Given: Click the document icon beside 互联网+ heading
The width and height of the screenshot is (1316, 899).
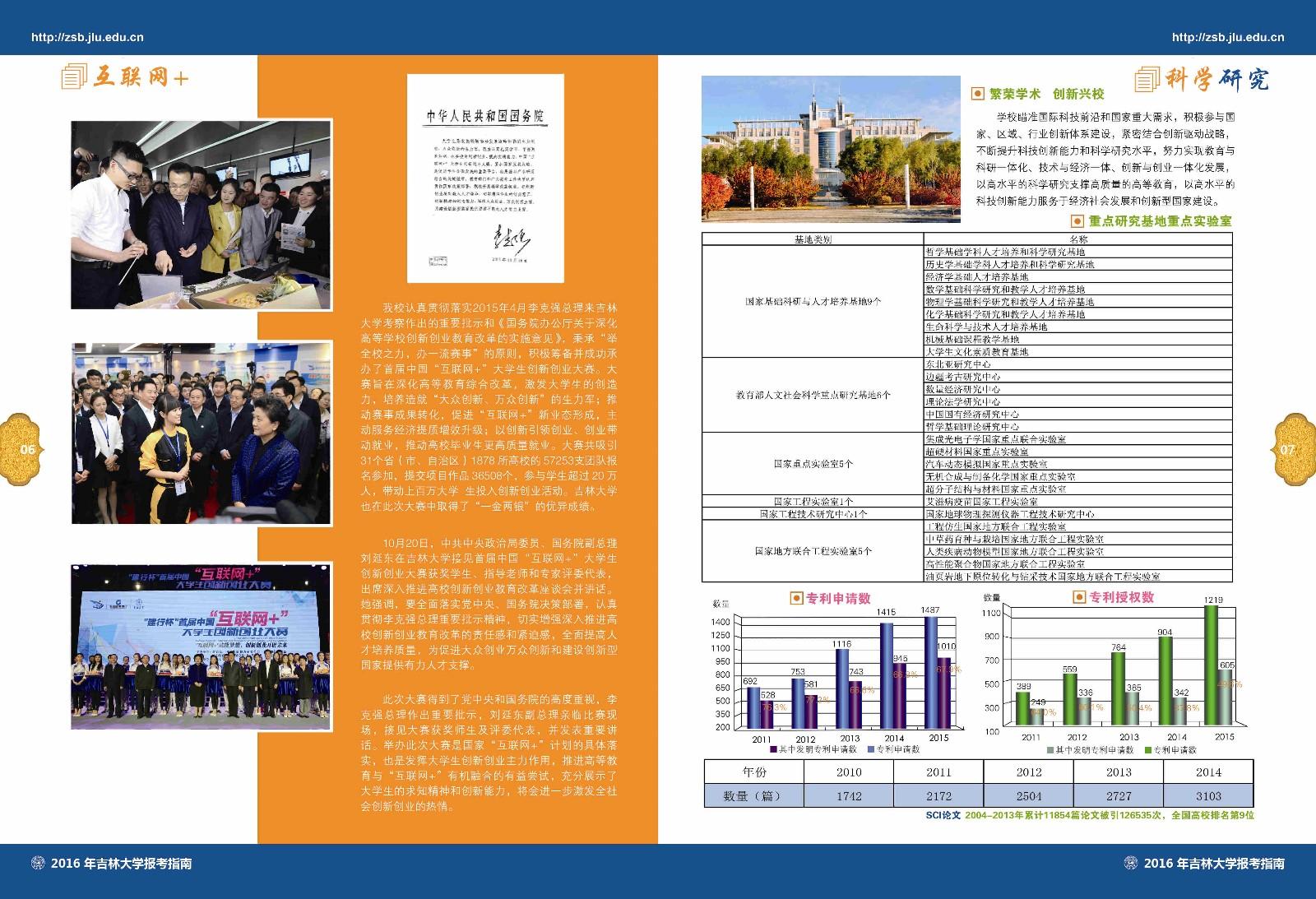Looking at the screenshot, I should coord(73,77).
